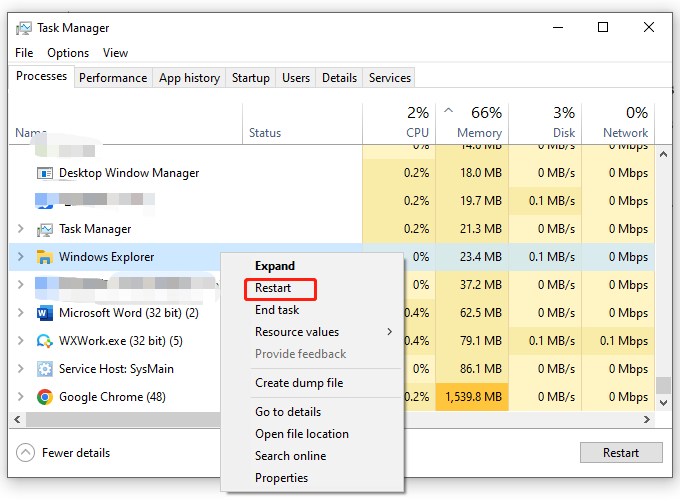Click the horizontal scrollbar left arrow
Screen dimensions: 680x501
click(x=17, y=419)
